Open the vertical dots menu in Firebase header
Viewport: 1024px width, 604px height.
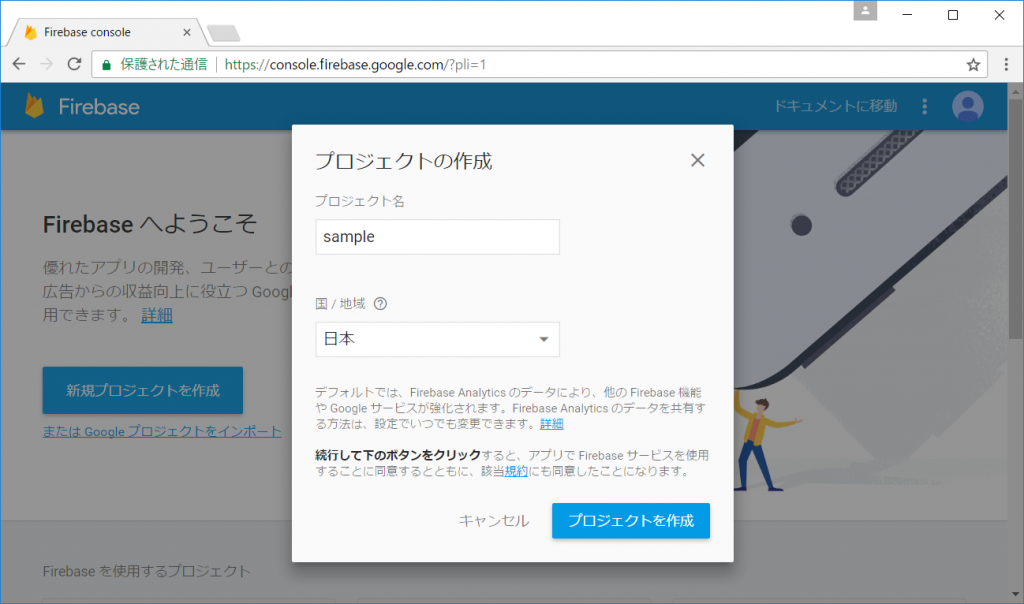[x=924, y=106]
